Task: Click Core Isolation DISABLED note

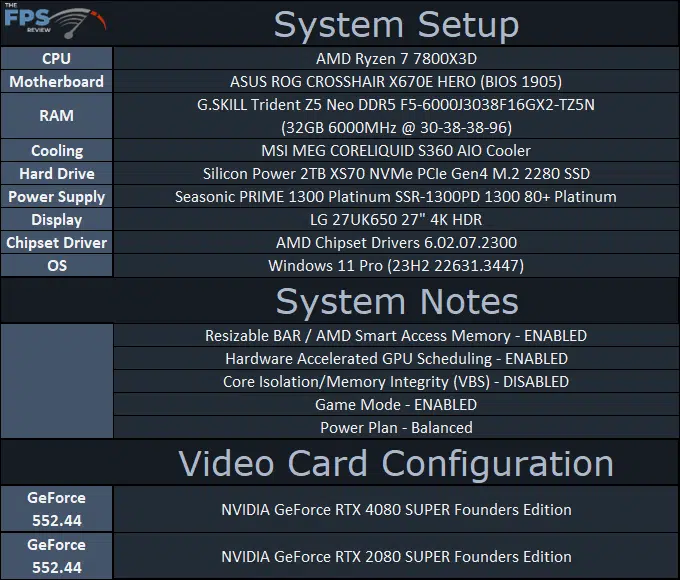Action: pos(396,382)
